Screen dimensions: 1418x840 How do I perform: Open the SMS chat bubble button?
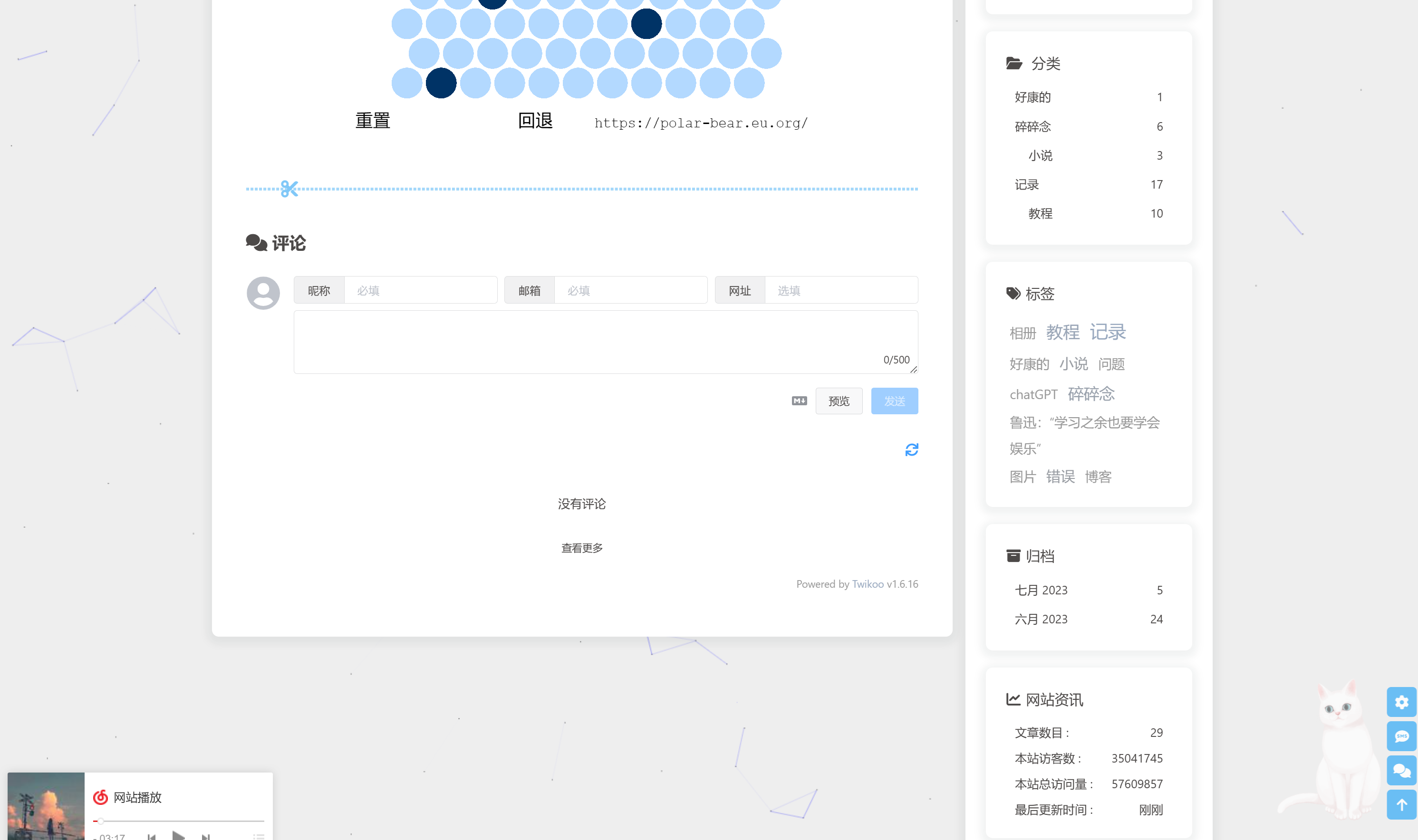[1401, 736]
